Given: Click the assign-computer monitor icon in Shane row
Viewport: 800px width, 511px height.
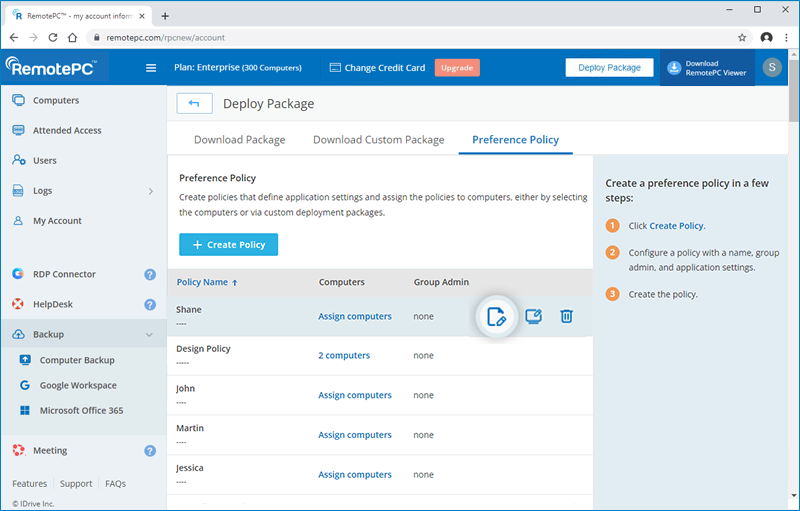Looking at the screenshot, I should (x=534, y=317).
